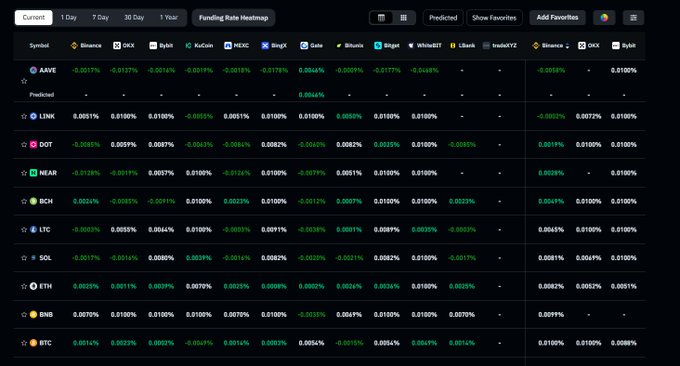Sort by the second Binance column arrows

tap(567, 46)
